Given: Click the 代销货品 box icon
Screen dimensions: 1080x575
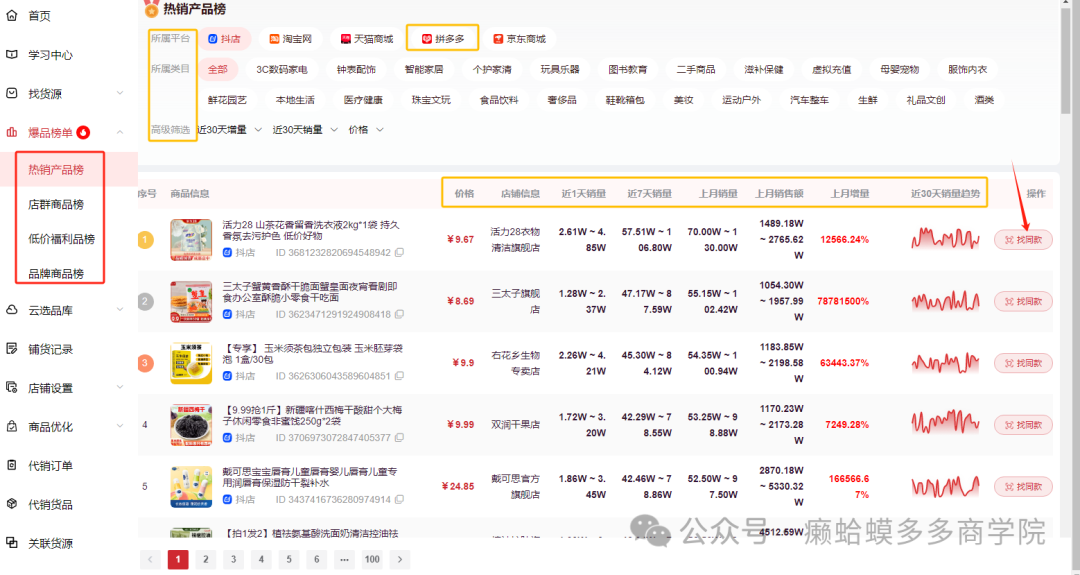Looking at the screenshot, I should tap(12, 504).
